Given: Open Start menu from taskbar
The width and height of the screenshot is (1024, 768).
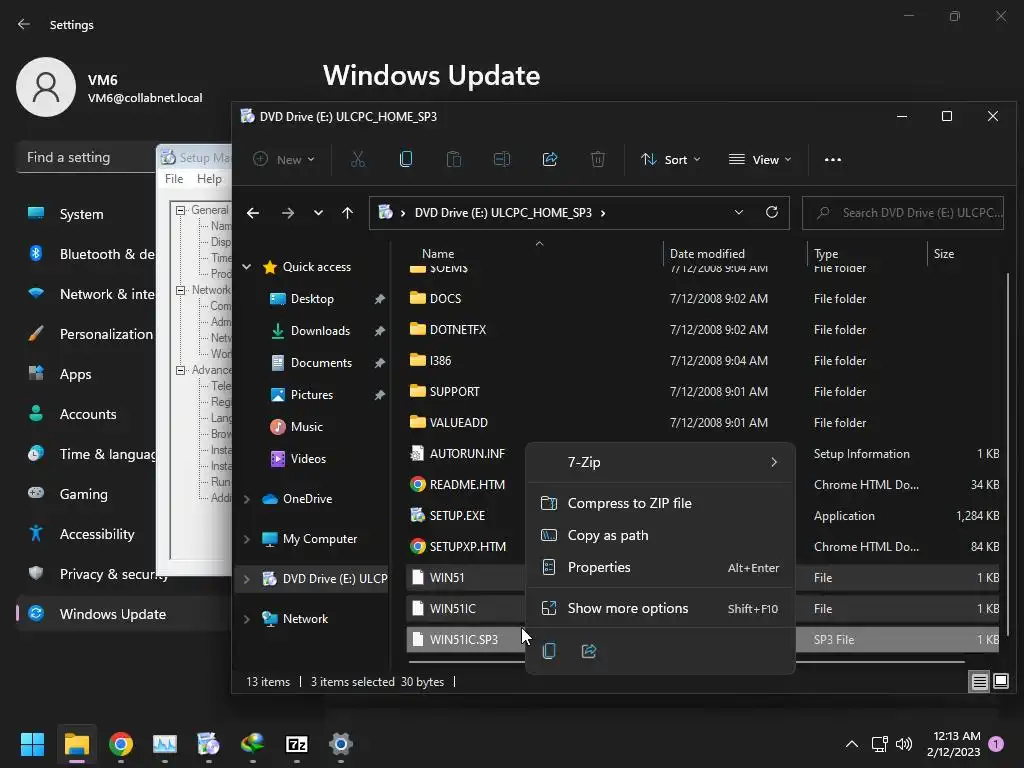Looking at the screenshot, I should tap(33, 744).
